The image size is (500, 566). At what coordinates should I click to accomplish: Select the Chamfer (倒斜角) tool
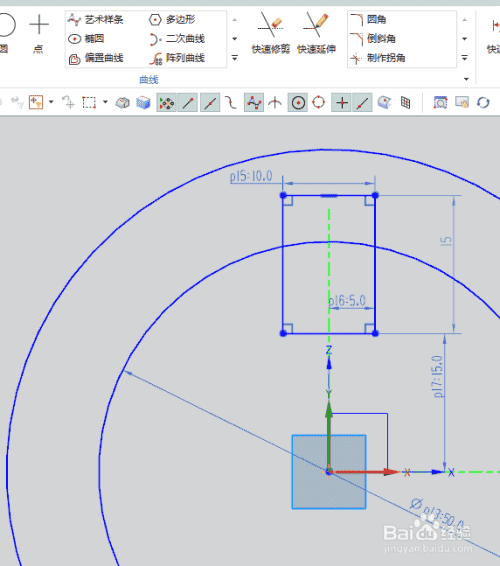[x=373, y=39]
